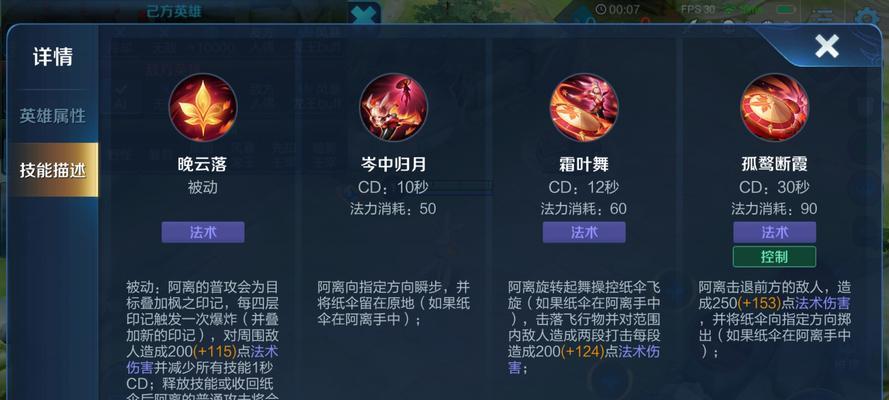Tap the green battery indicator icon
Image resolution: width=889 pixels, height=400 pixels.
point(785,10)
